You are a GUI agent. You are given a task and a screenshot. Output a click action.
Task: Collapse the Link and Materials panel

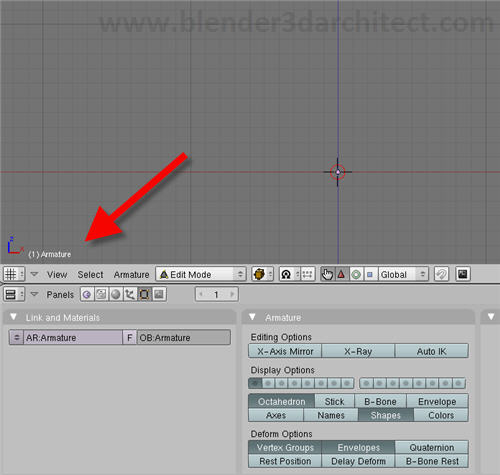(13, 317)
